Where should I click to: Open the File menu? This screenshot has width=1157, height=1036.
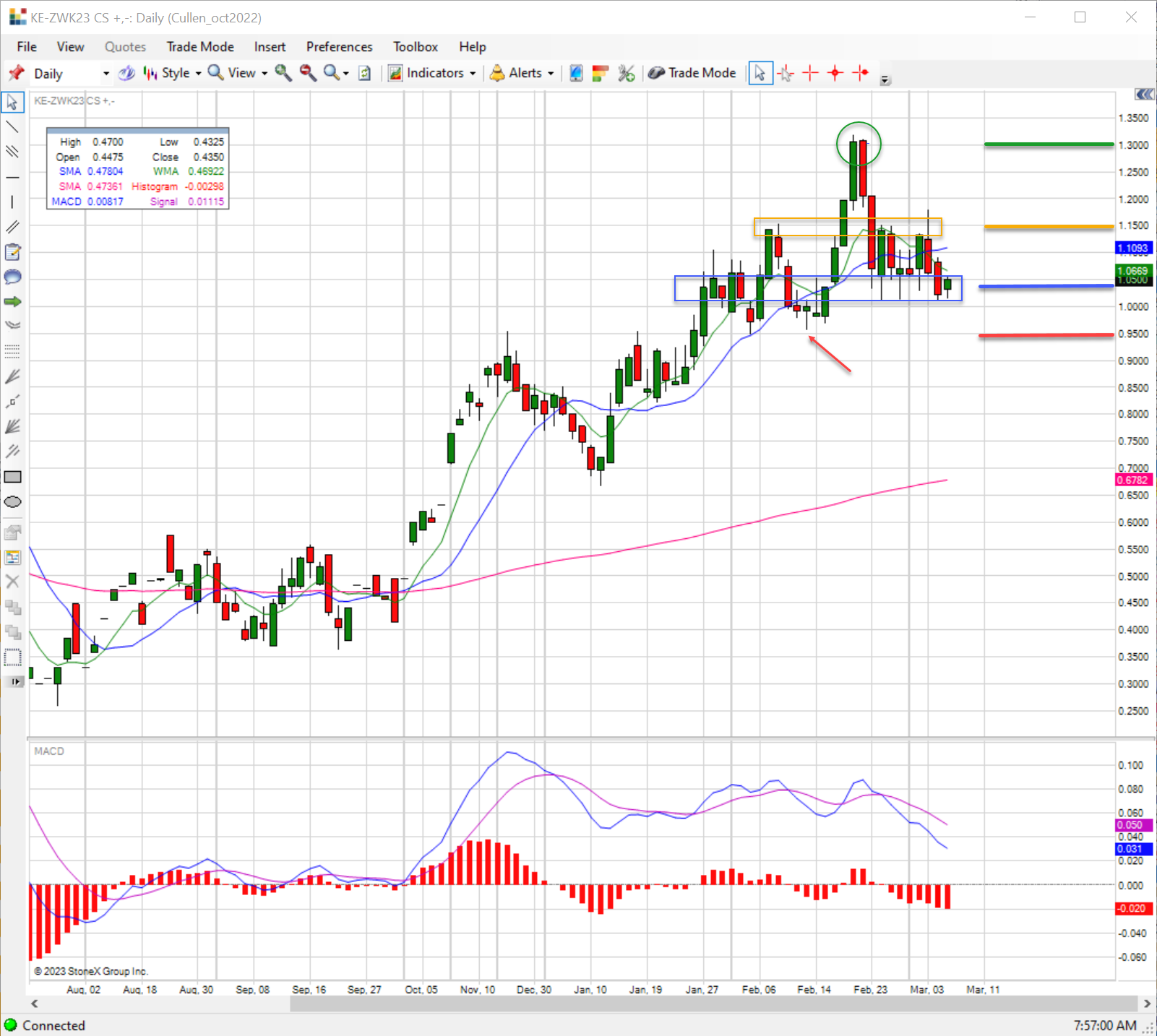tap(27, 47)
